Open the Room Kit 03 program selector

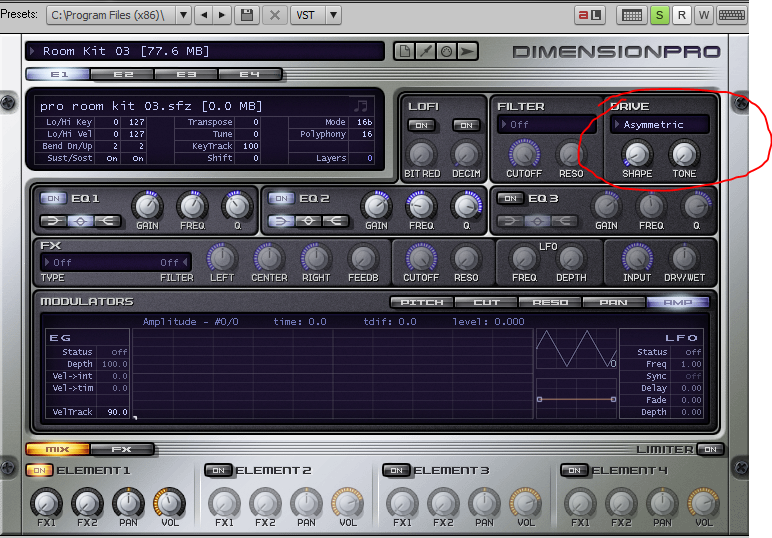(x=205, y=51)
